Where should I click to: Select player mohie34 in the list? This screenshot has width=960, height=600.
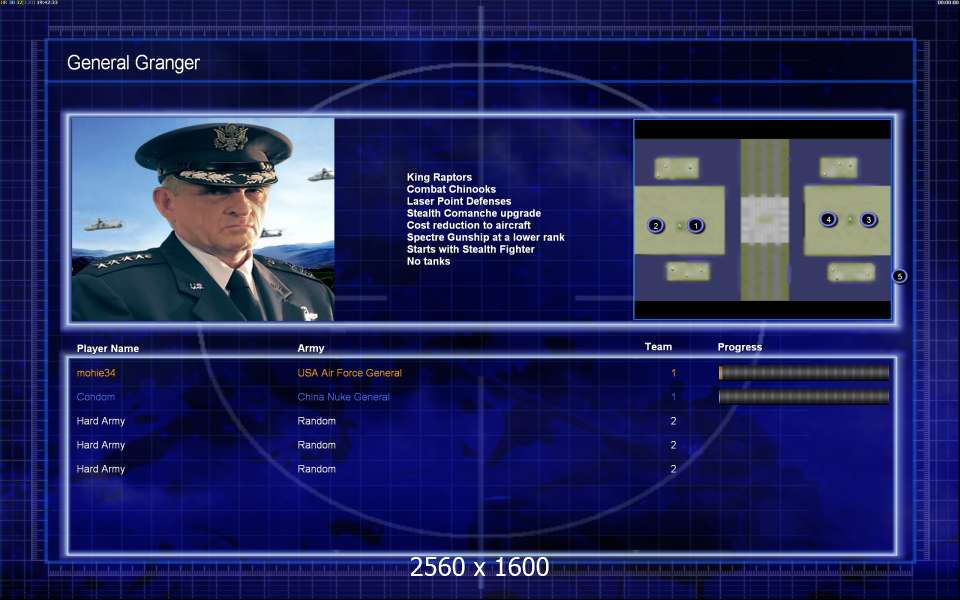tap(96, 373)
